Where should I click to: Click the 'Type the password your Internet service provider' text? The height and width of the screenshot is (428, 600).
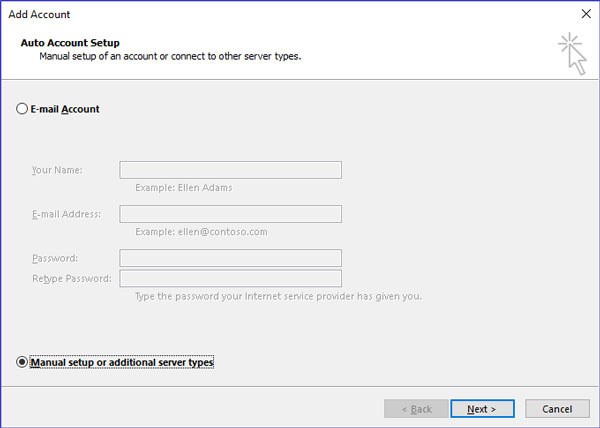pyautogui.click(x=278, y=296)
